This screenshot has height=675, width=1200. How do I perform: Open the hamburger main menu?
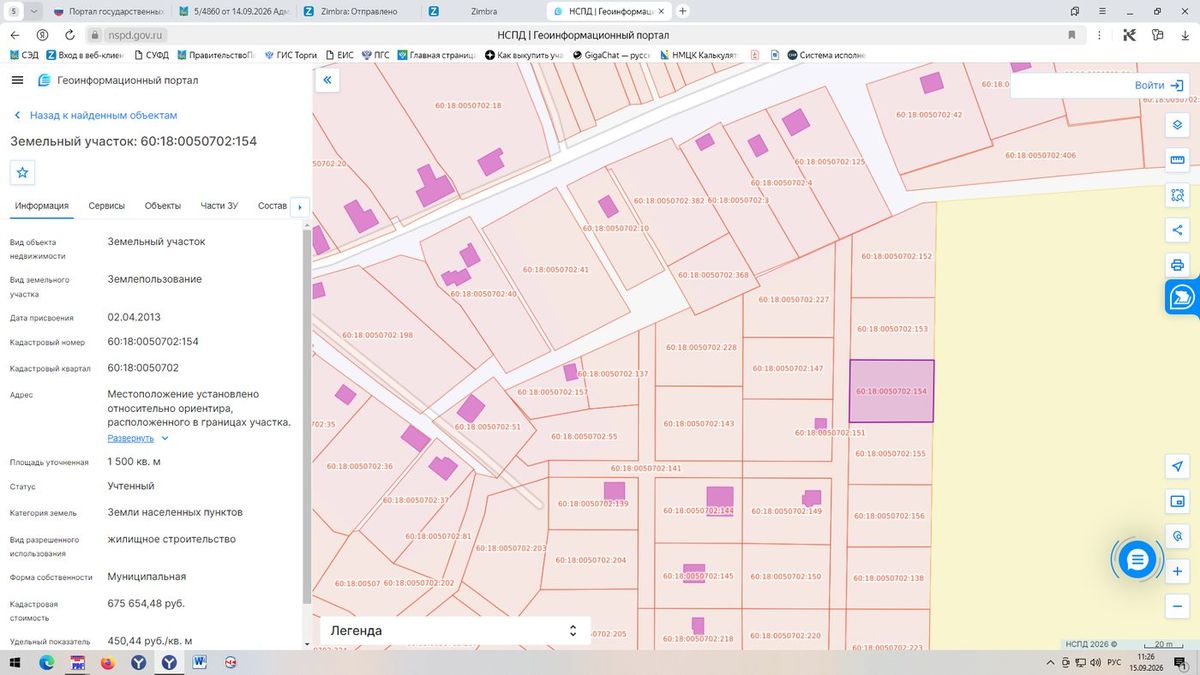point(18,80)
